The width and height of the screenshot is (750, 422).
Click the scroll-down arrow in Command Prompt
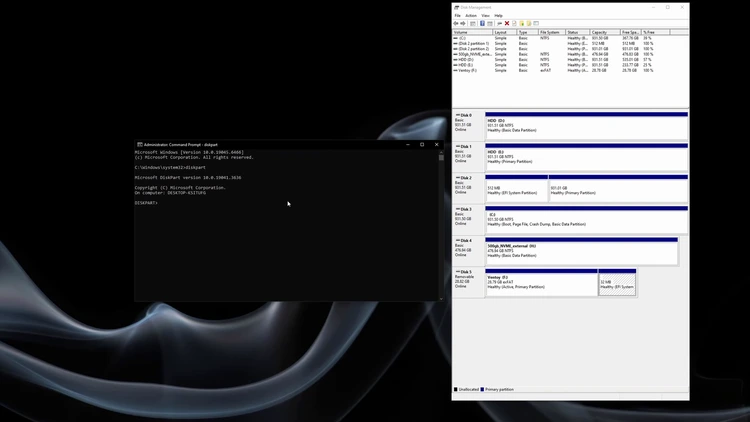(441, 299)
